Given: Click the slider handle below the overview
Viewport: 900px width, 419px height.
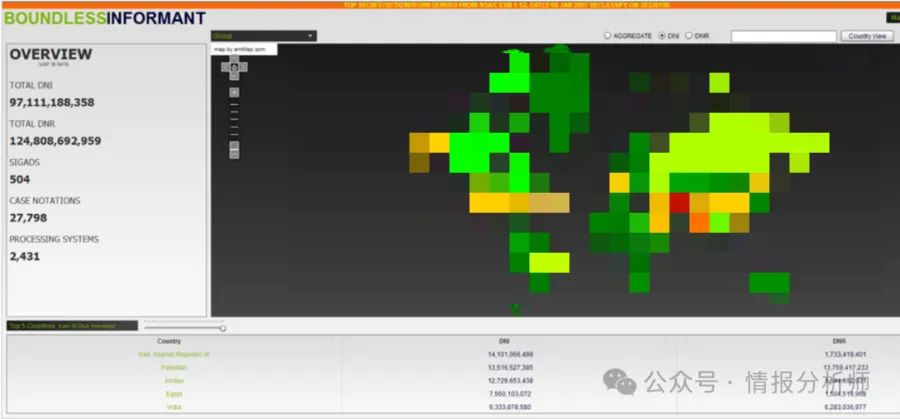Looking at the screenshot, I should click(222, 327).
